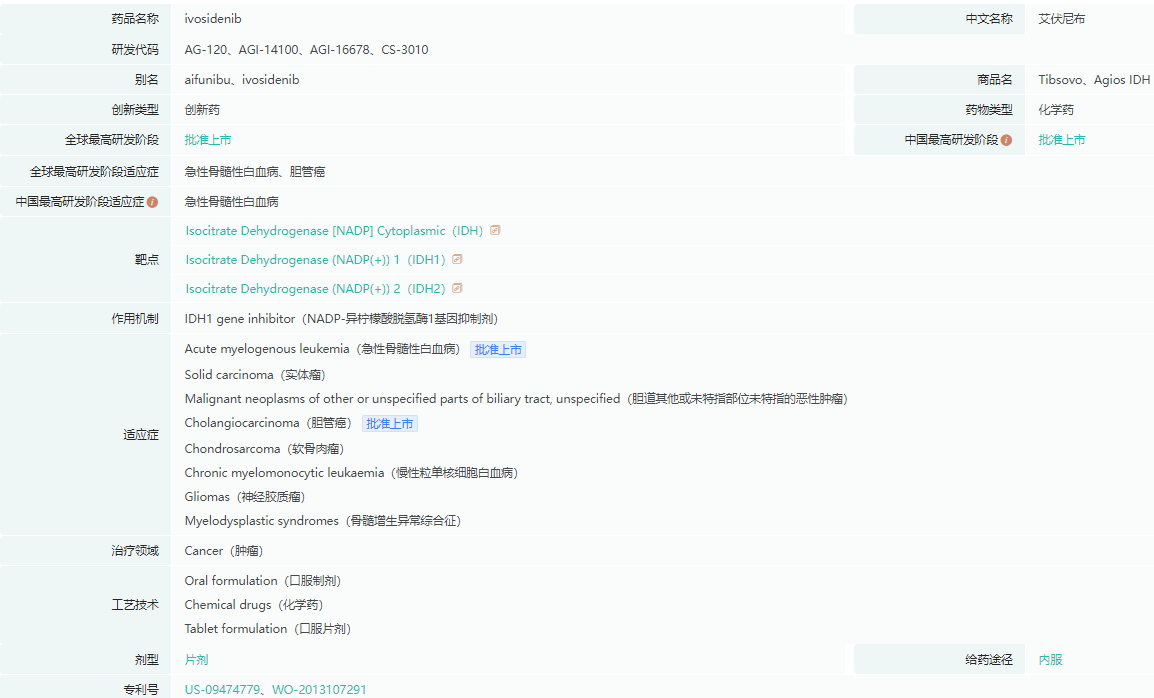Select the Cancer (肿瘤) therapeutic area
Viewport: 1154px width, 698px height.
tap(224, 551)
